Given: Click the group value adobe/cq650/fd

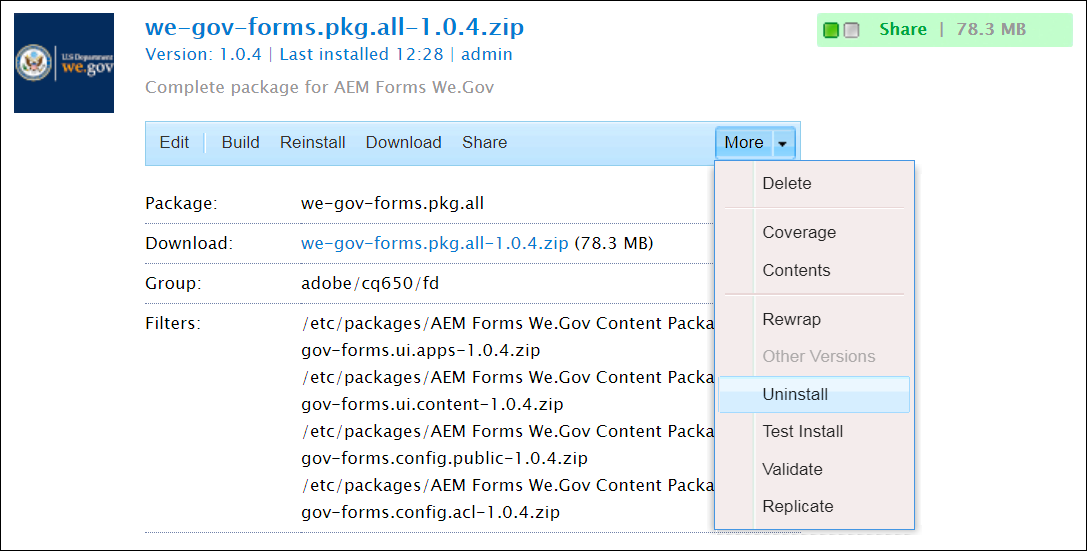Looking at the screenshot, I should pos(370,283).
